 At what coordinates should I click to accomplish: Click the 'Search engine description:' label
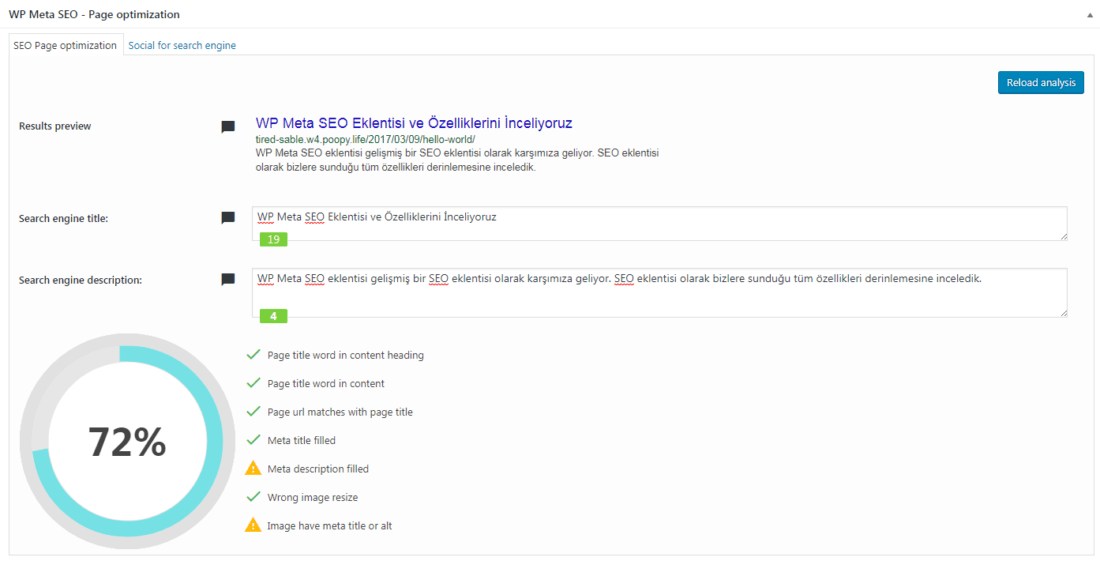point(81,280)
